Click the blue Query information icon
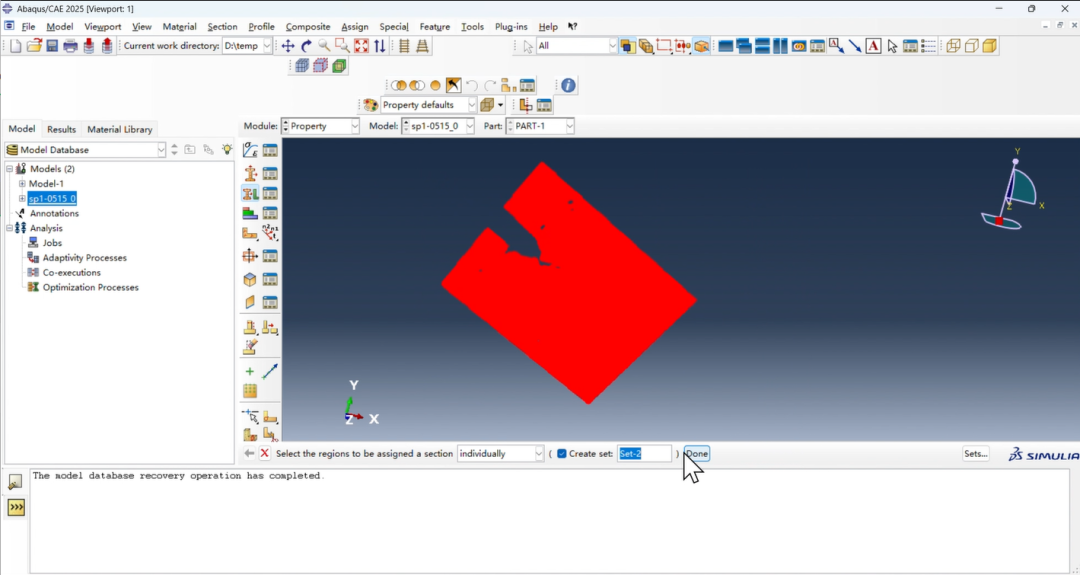The height and width of the screenshot is (575, 1080). coord(568,85)
